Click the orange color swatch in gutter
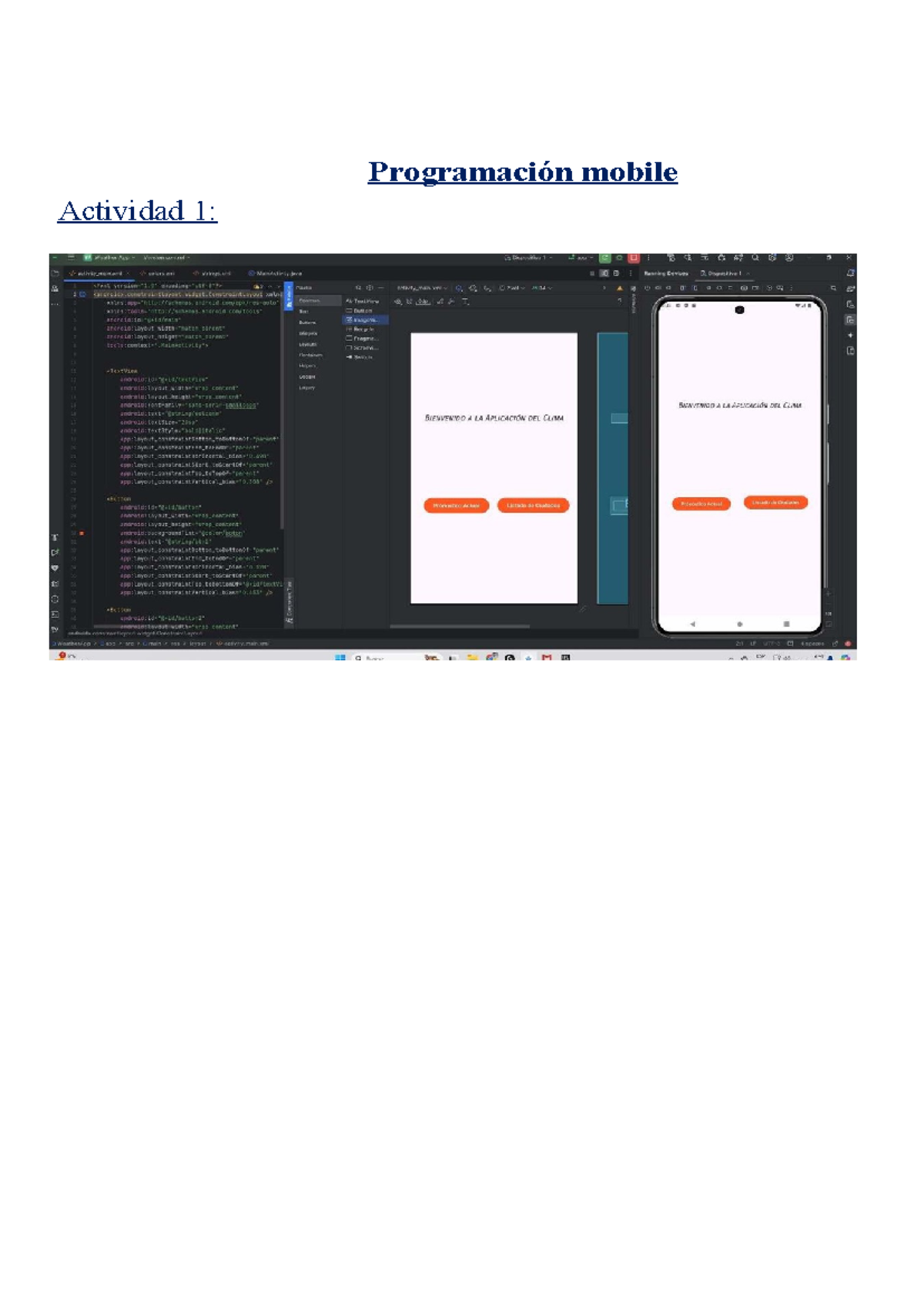Image resolution: width=924 pixels, height=1306 pixels. coord(82,533)
